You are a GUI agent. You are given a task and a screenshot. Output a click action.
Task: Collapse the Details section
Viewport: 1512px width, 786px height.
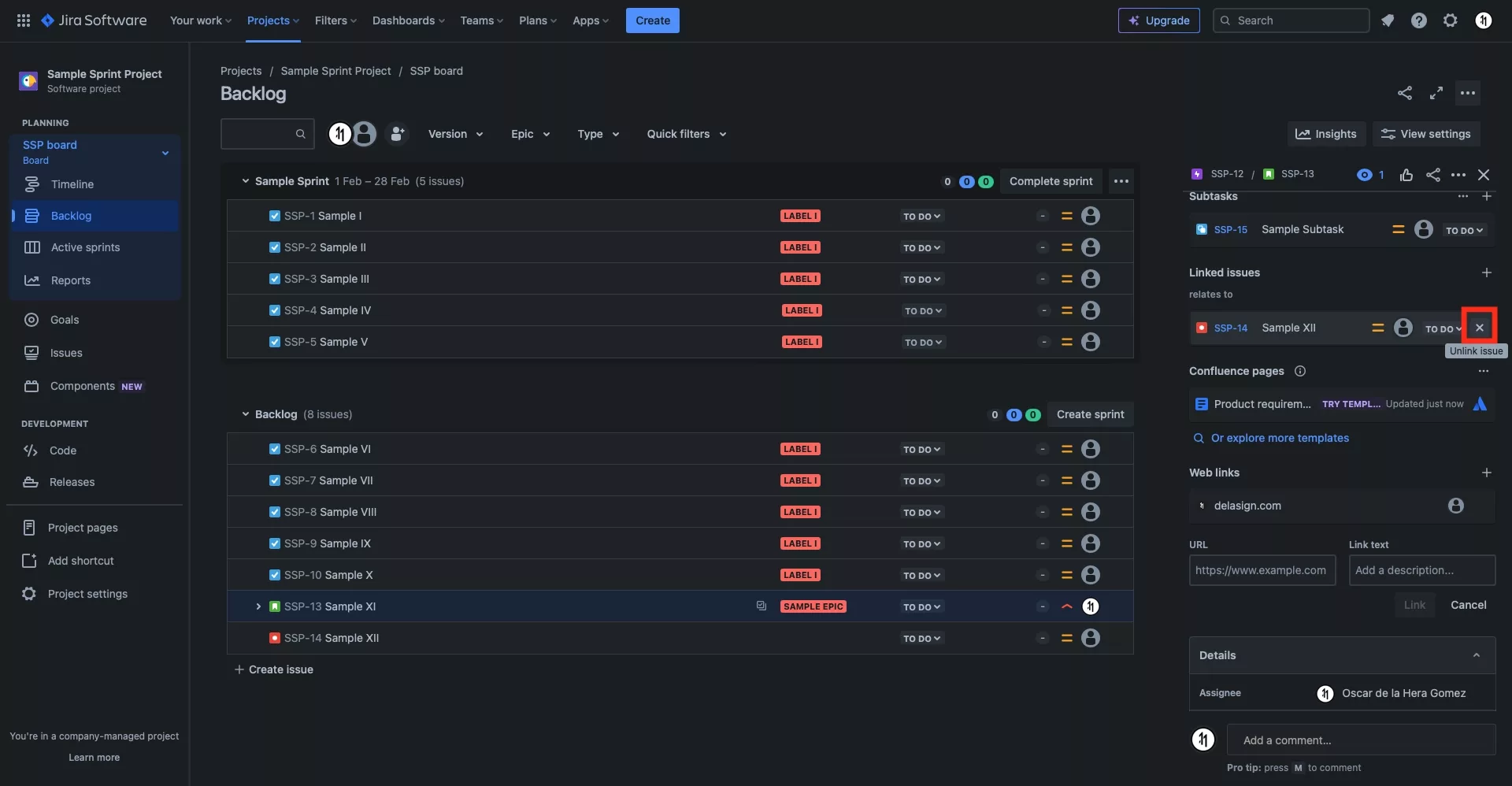click(x=1477, y=655)
